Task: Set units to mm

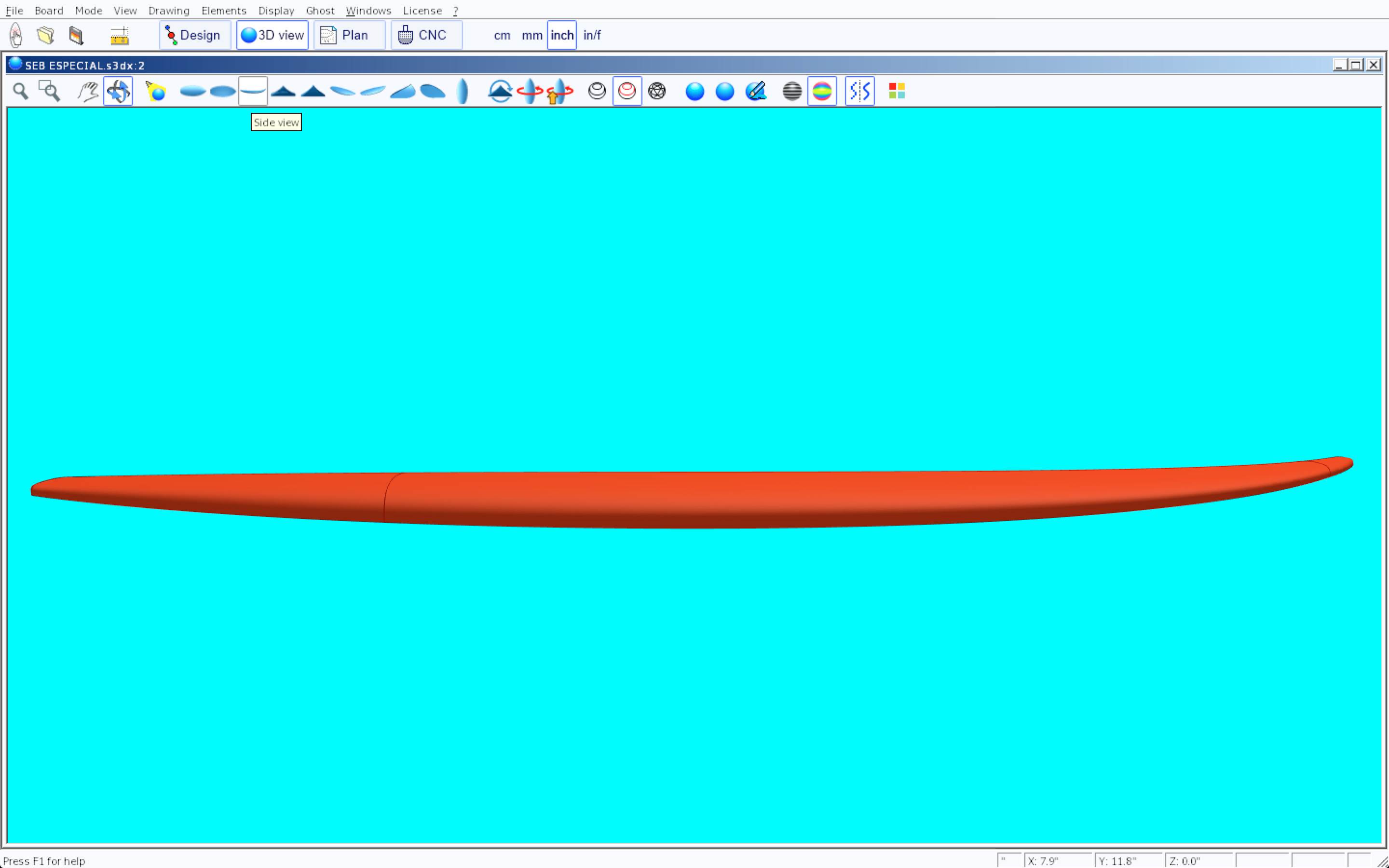Action: point(531,35)
